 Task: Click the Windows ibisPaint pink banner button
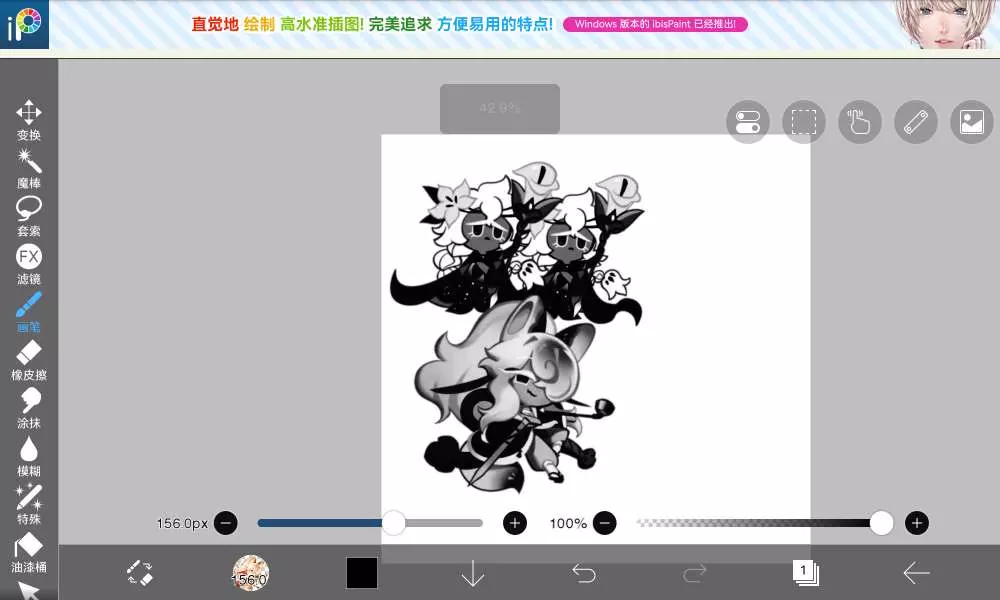(655, 24)
